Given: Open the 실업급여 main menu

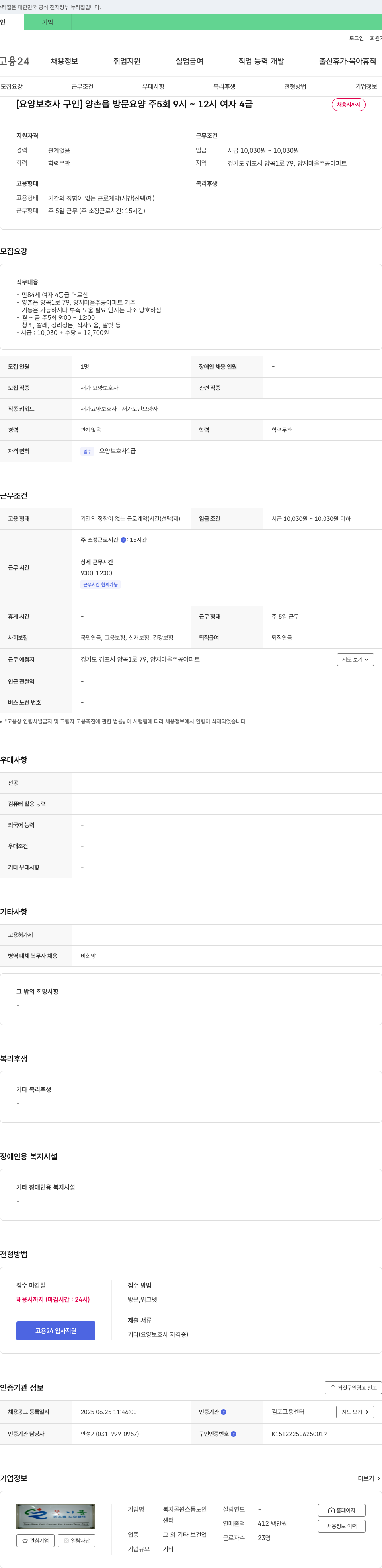Looking at the screenshot, I should pyautogui.click(x=189, y=62).
